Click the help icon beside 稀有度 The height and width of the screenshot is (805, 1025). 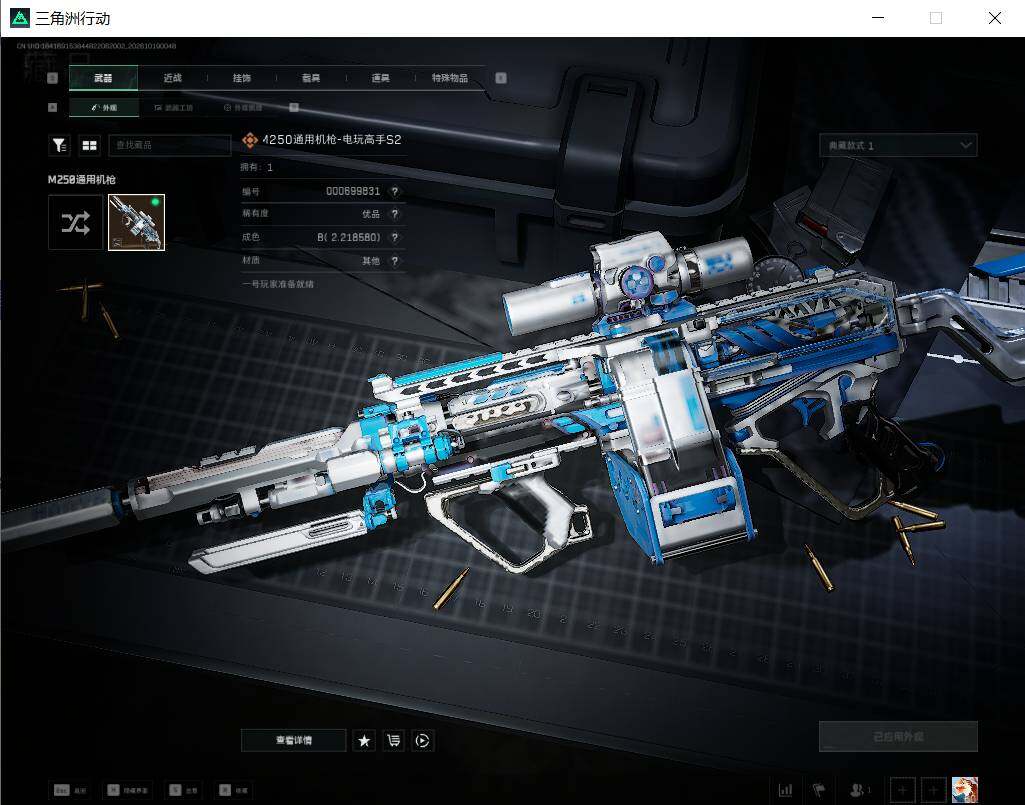point(394,214)
